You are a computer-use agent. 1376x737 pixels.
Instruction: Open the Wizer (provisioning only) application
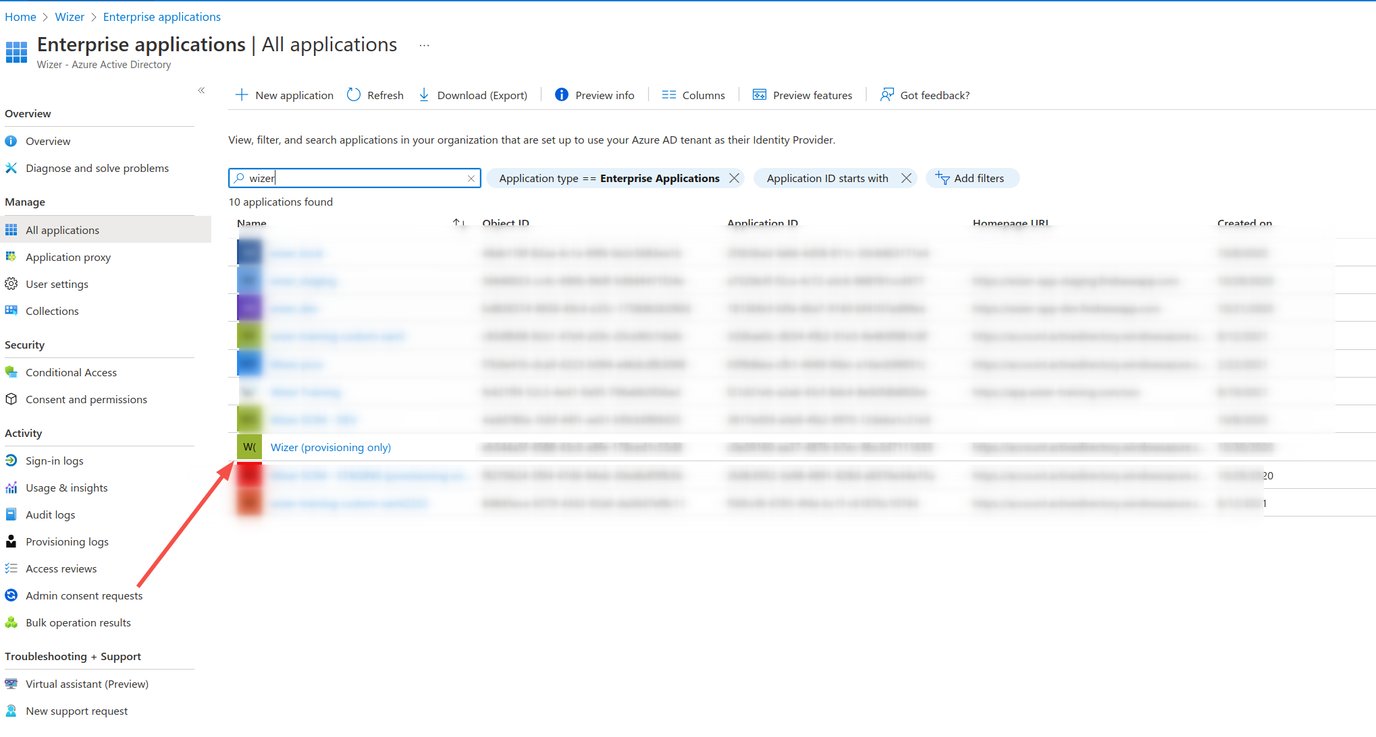click(x=330, y=447)
